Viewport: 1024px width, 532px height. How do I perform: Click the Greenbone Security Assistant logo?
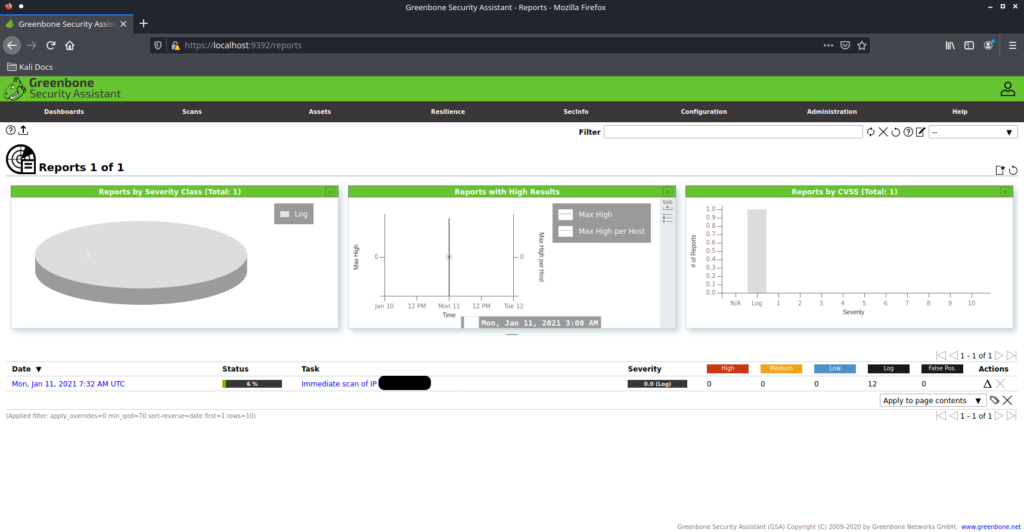point(63,89)
